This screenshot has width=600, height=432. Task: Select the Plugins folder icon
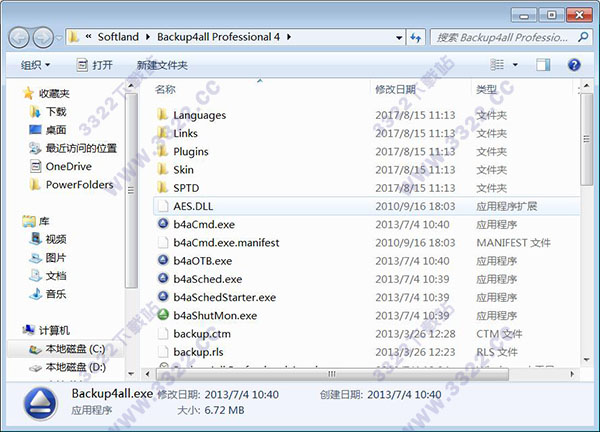[163, 151]
